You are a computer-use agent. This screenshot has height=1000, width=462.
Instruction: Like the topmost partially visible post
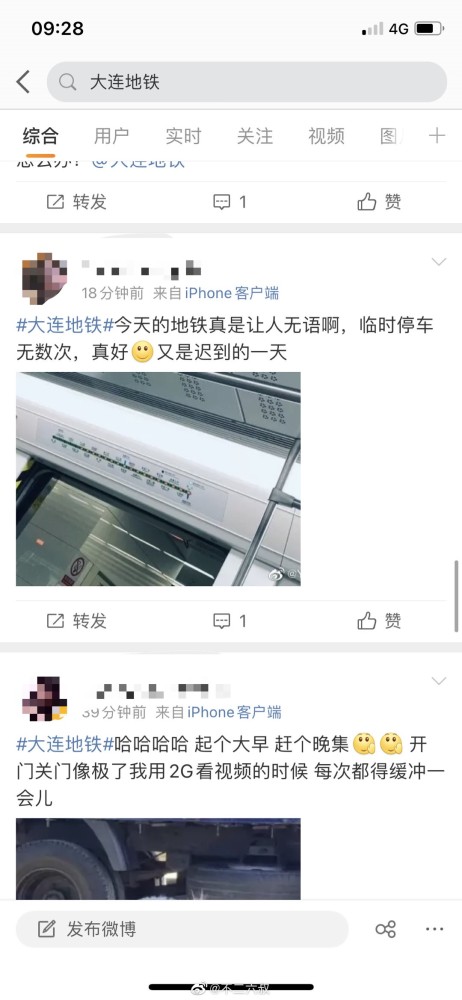point(379,202)
